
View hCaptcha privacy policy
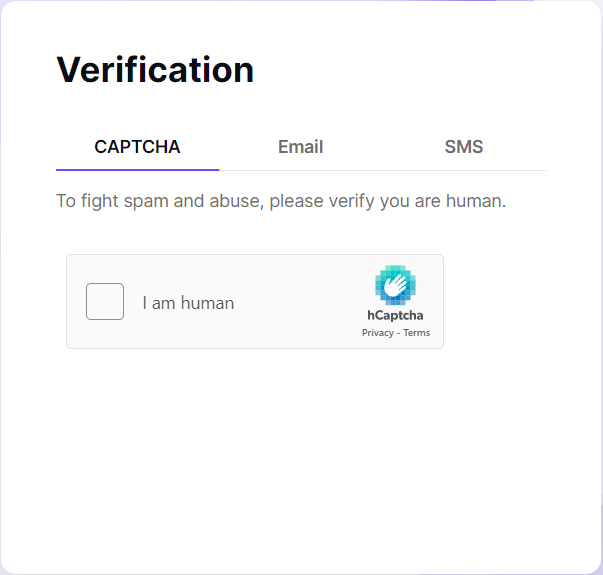[378, 333]
